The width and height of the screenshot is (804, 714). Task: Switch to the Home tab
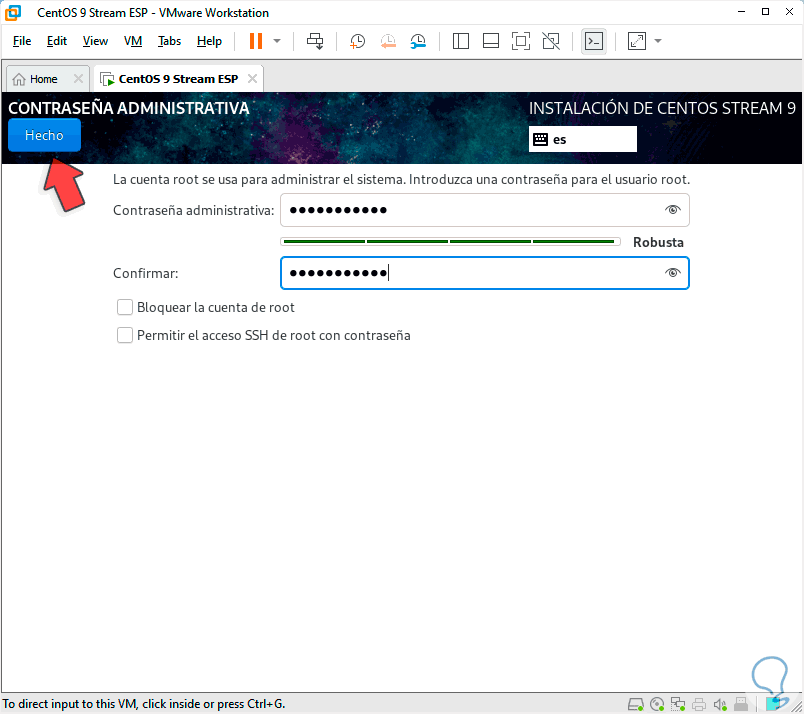(x=43, y=79)
